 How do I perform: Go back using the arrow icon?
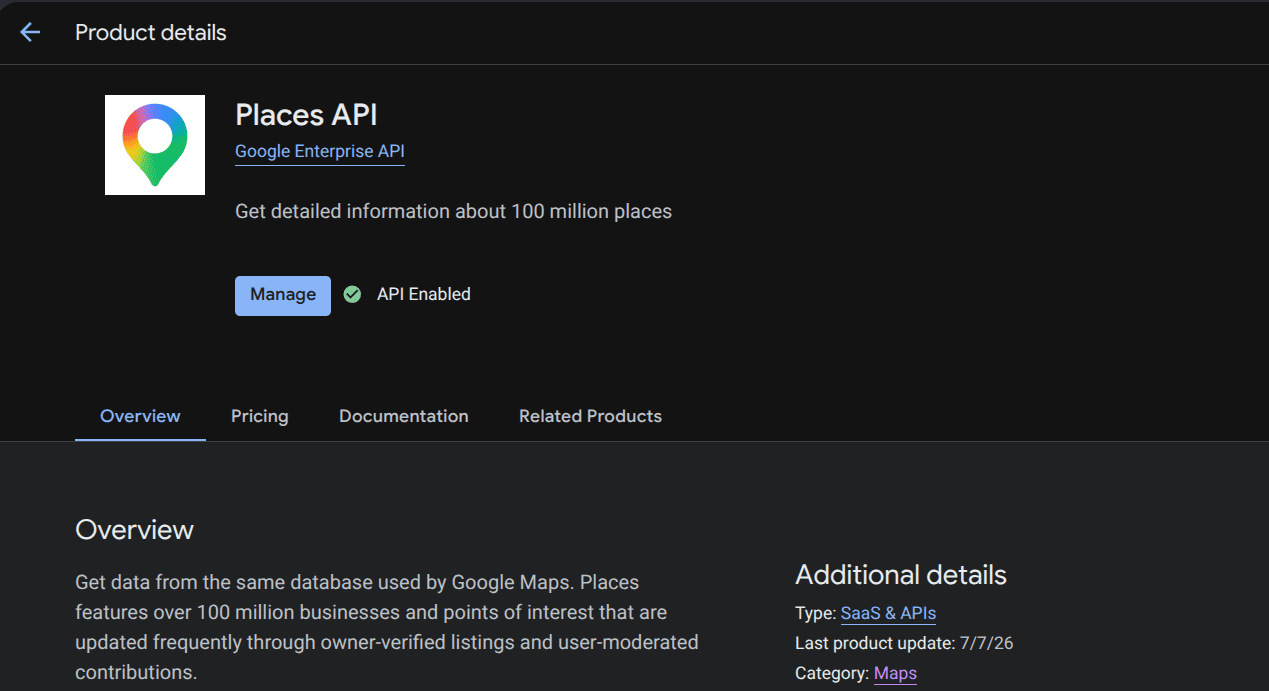click(x=30, y=32)
